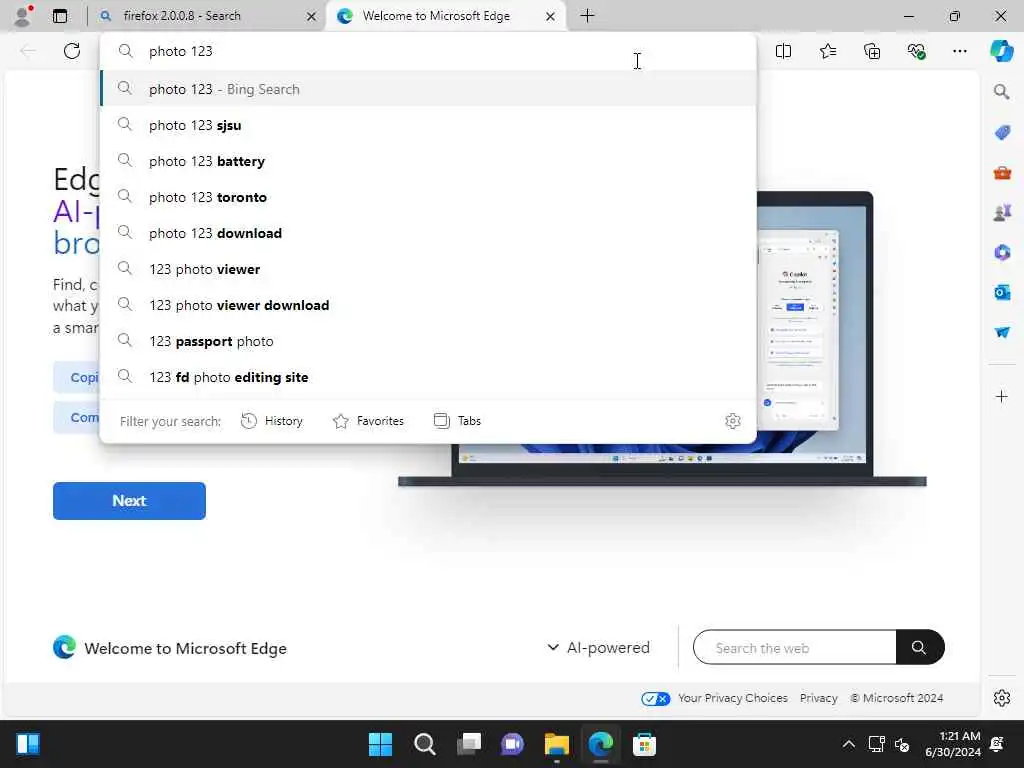Click the Search the web field
Image resolution: width=1024 pixels, height=768 pixels.
[x=795, y=647]
